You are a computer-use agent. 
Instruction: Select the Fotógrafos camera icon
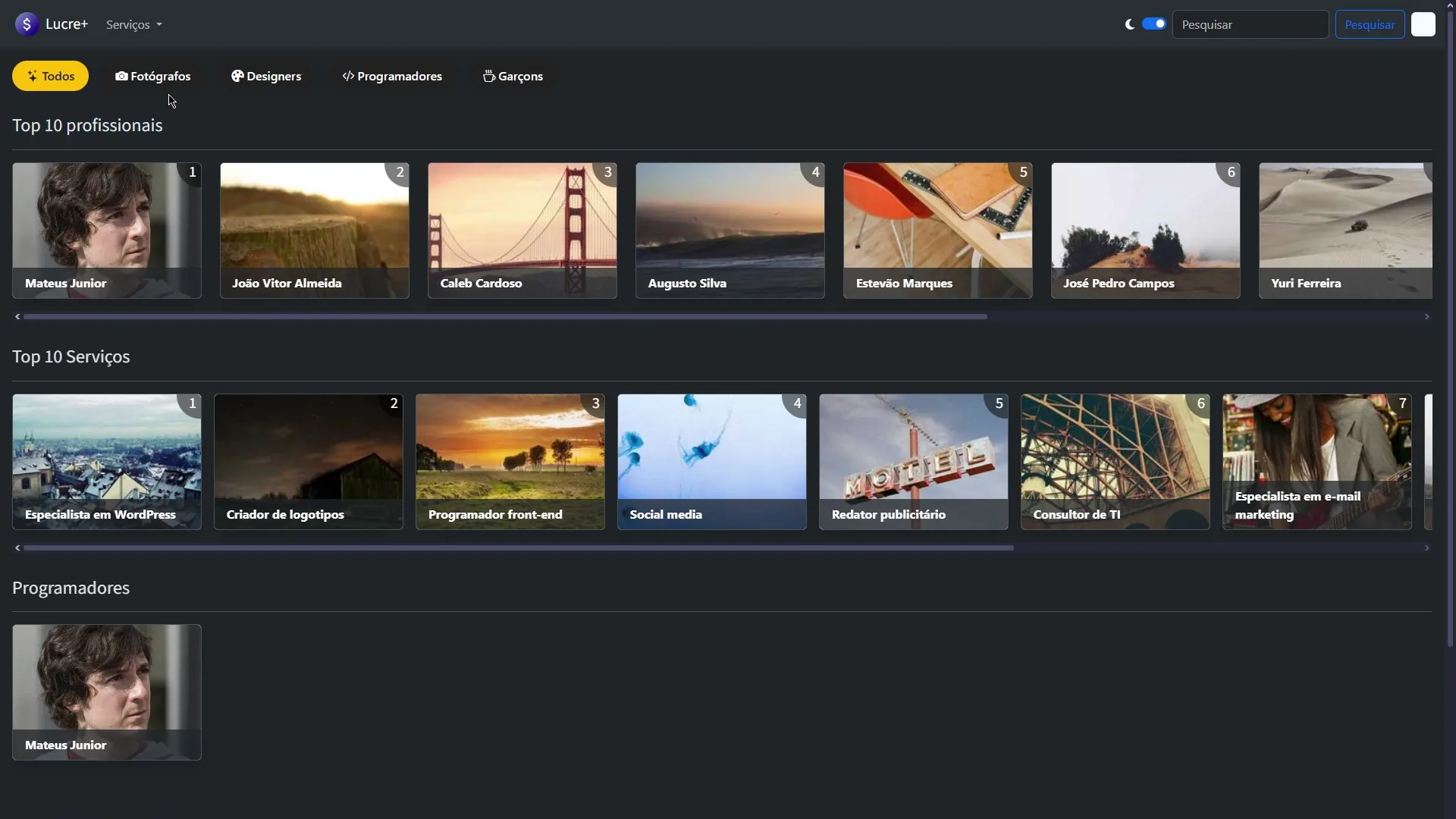(x=121, y=76)
